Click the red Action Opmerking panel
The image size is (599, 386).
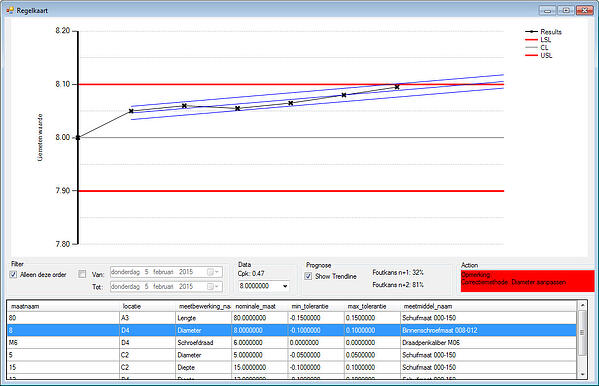click(x=528, y=281)
